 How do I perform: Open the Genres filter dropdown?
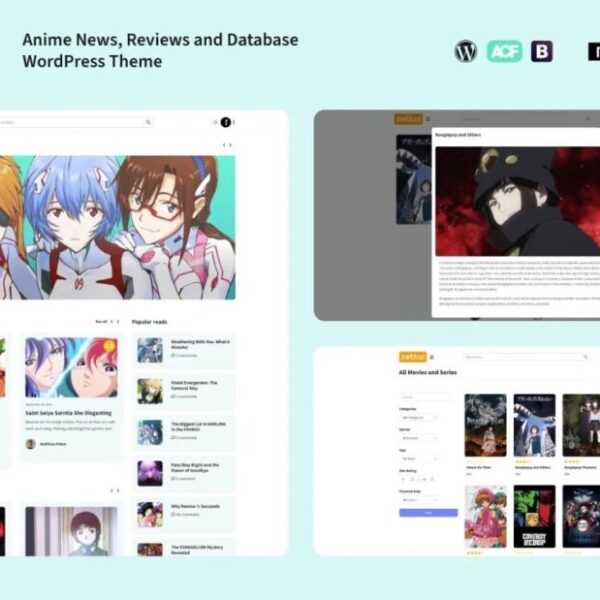[418, 438]
